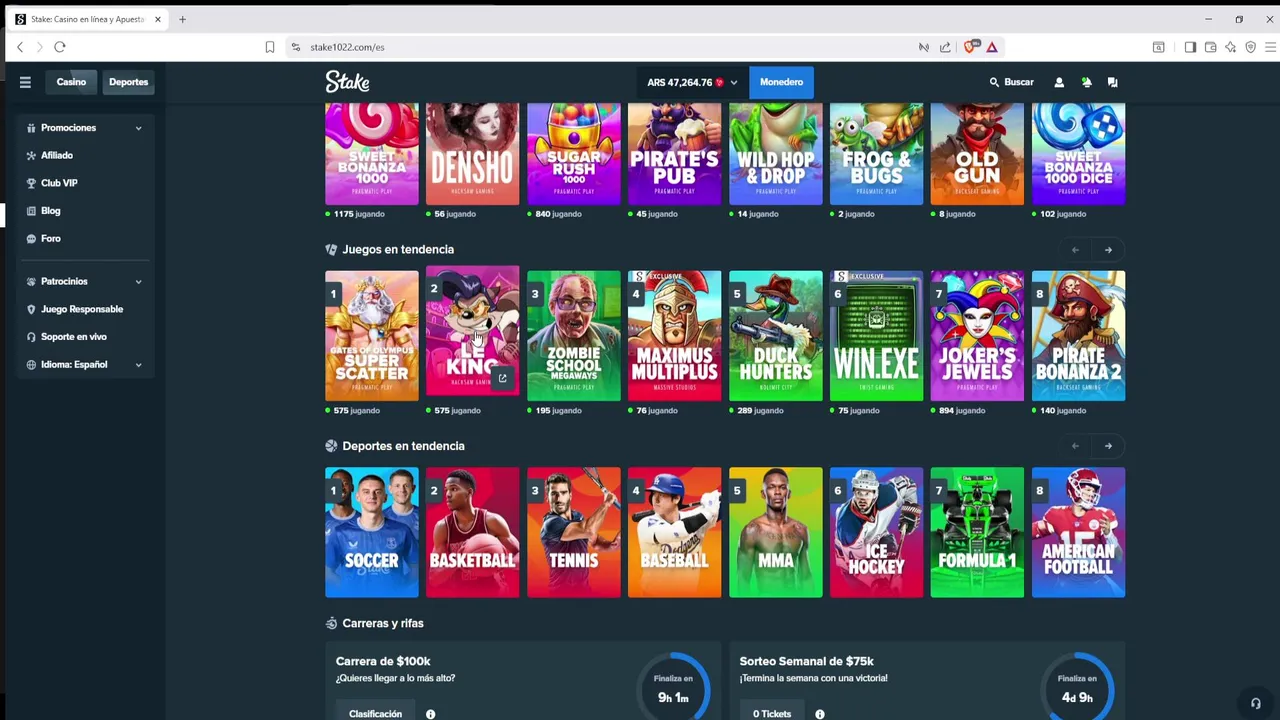Switch to the Deportes tab

(x=128, y=82)
